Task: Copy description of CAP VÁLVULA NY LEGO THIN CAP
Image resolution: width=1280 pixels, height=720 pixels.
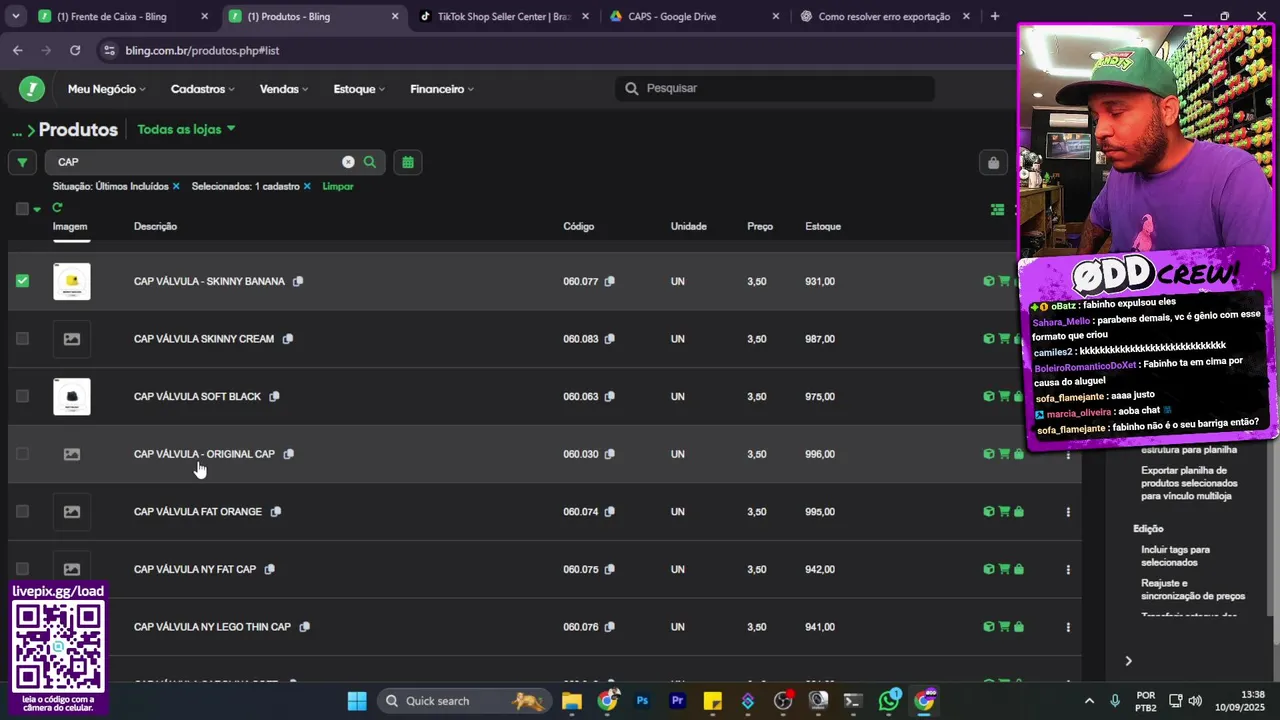Action: [305, 627]
